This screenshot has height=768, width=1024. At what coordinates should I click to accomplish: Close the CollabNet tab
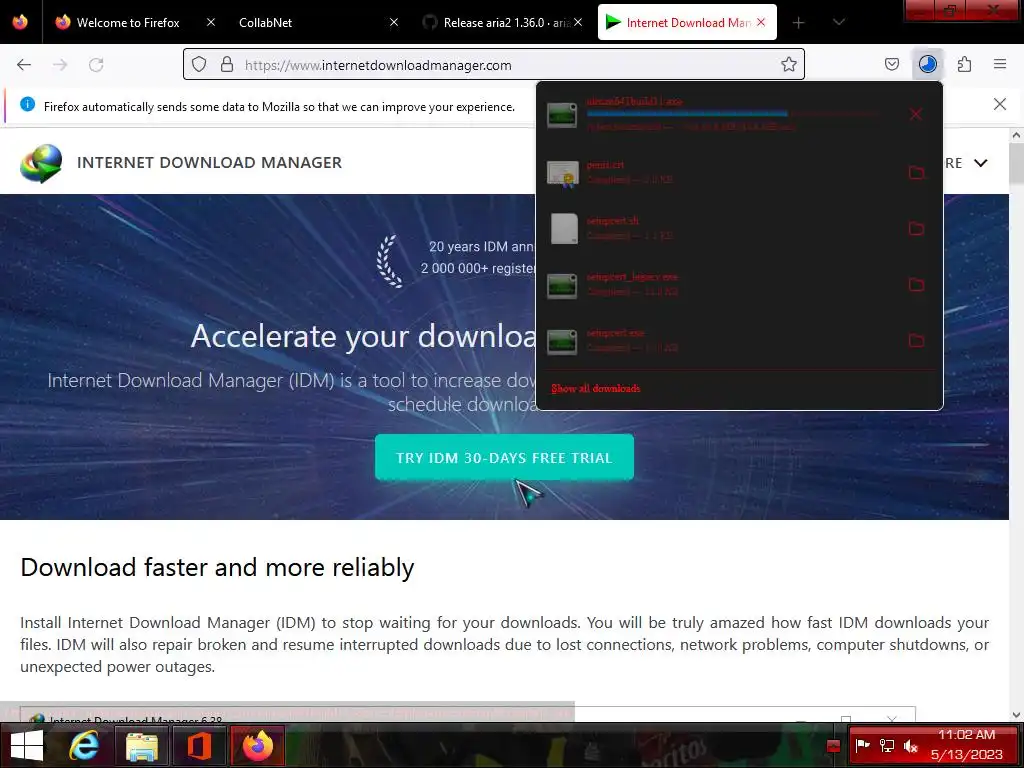[x=394, y=22]
